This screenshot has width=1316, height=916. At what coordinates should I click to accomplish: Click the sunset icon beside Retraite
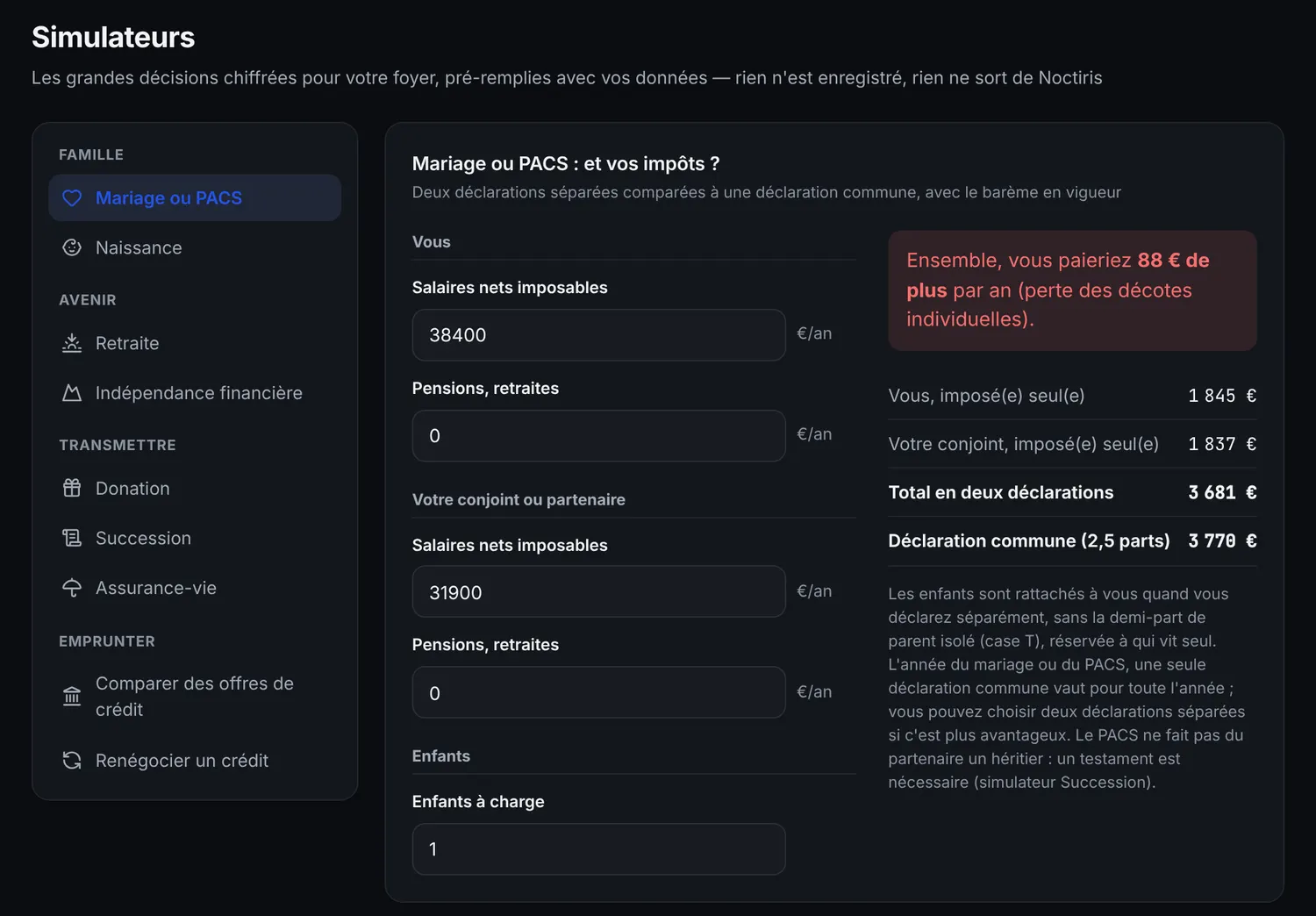(x=72, y=343)
